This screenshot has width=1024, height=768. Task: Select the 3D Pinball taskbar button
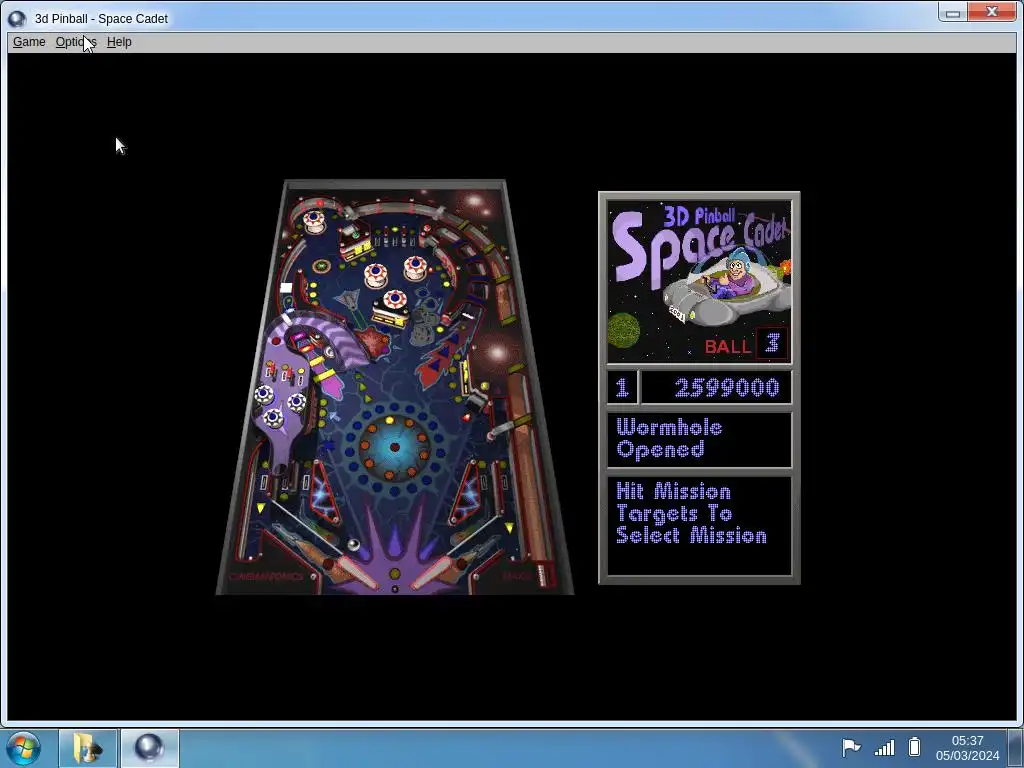pyautogui.click(x=149, y=748)
